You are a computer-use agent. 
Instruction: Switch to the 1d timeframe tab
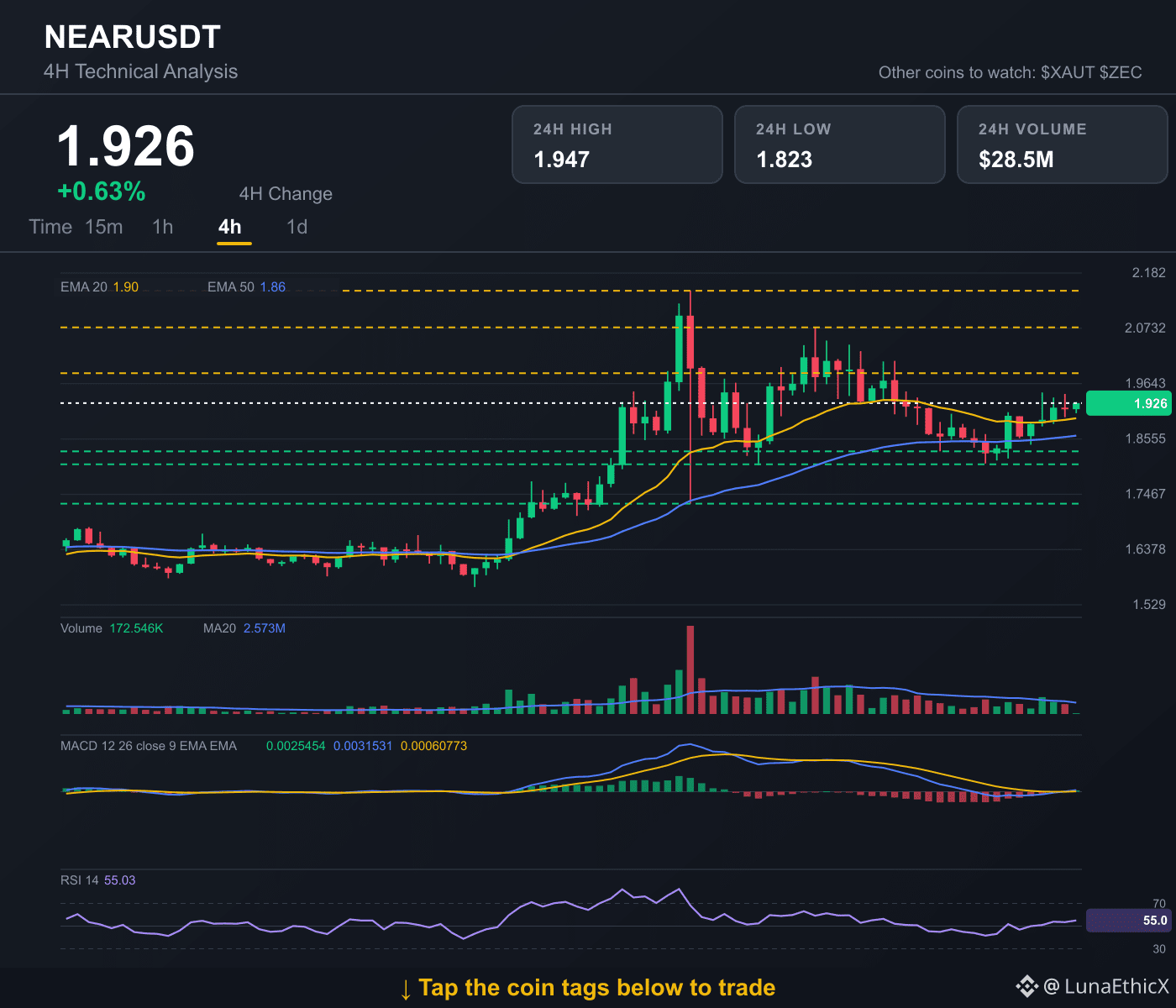[297, 227]
